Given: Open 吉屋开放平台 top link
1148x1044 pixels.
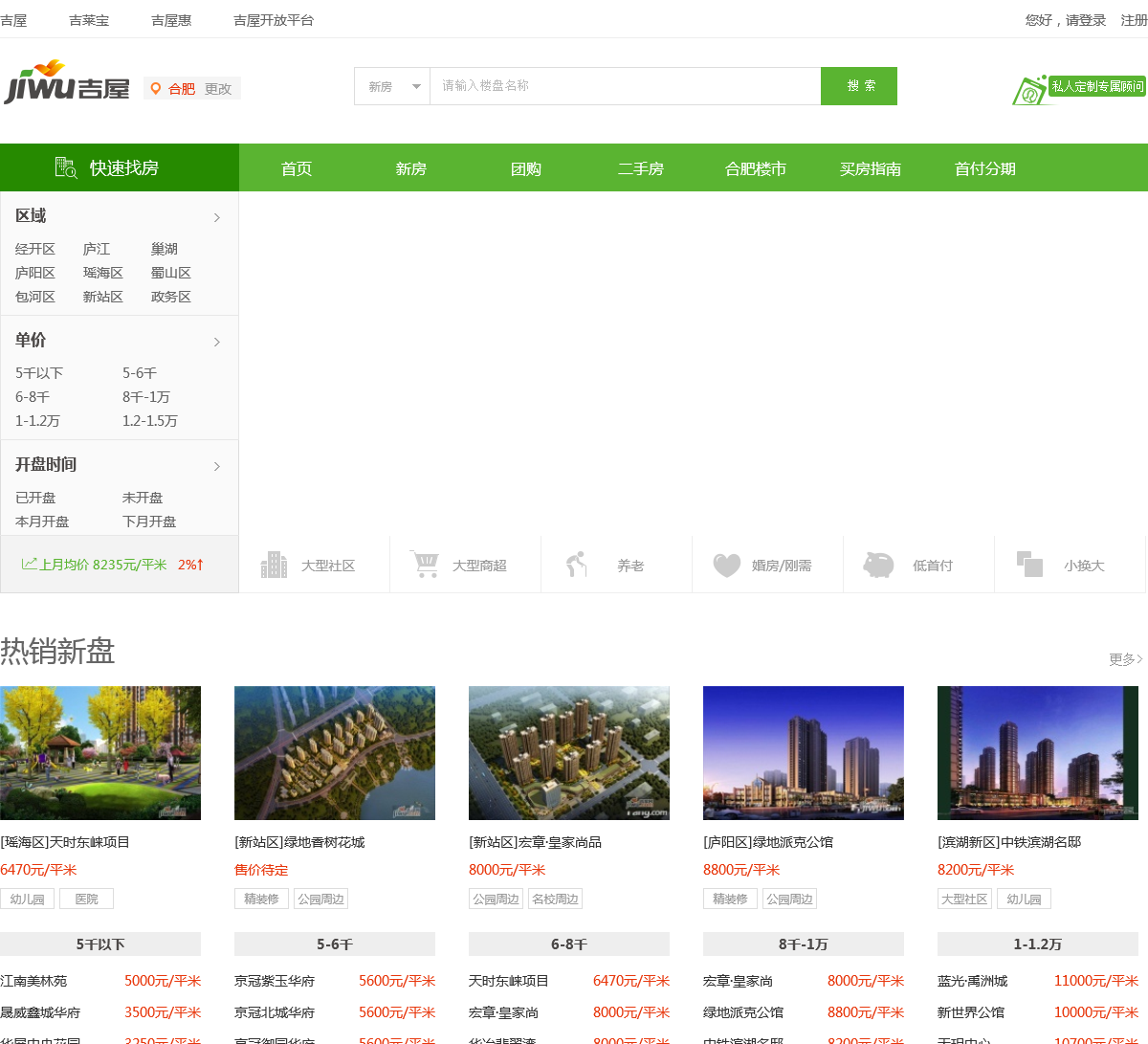Looking at the screenshot, I should point(274,20).
